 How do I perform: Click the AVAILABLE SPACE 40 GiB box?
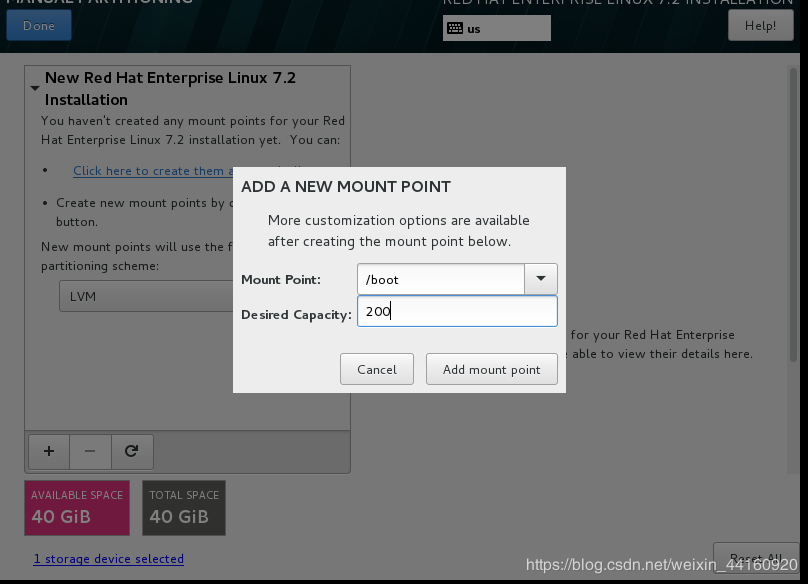pyautogui.click(x=77, y=508)
